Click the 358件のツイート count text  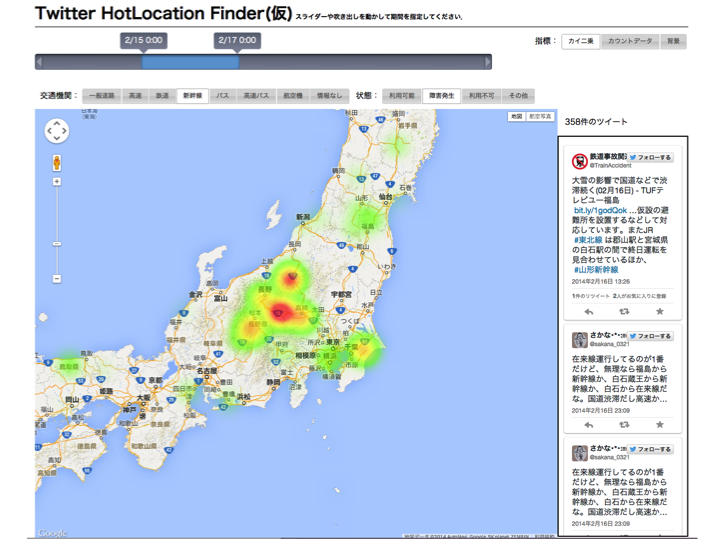pyautogui.click(x=596, y=122)
